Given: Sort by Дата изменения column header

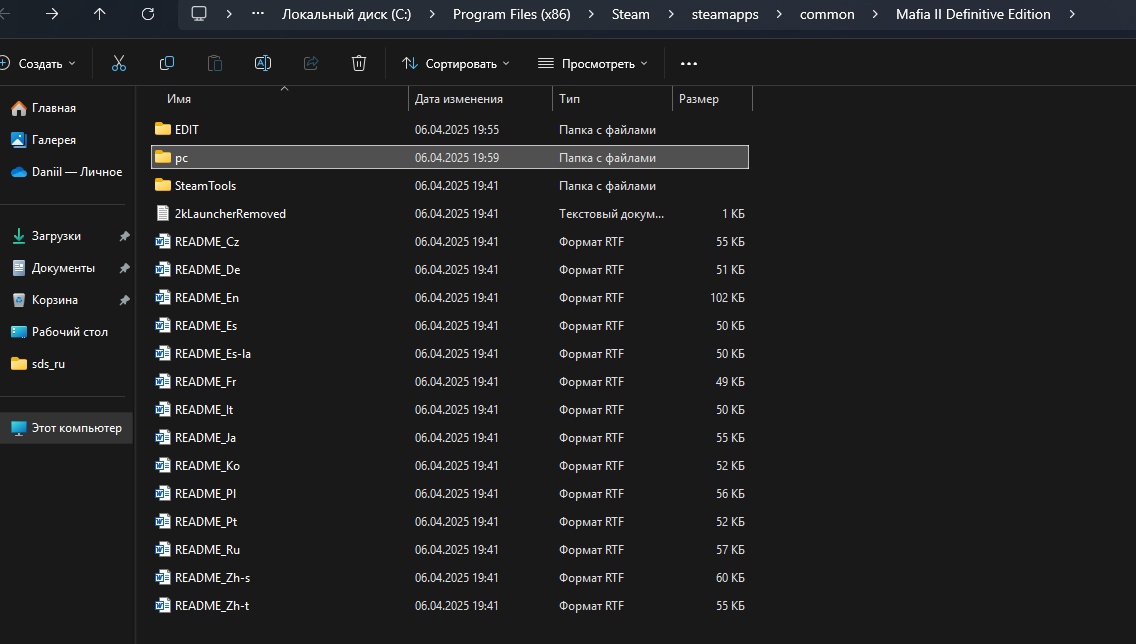Looking at the screenshot, I should tap(459, 99).
